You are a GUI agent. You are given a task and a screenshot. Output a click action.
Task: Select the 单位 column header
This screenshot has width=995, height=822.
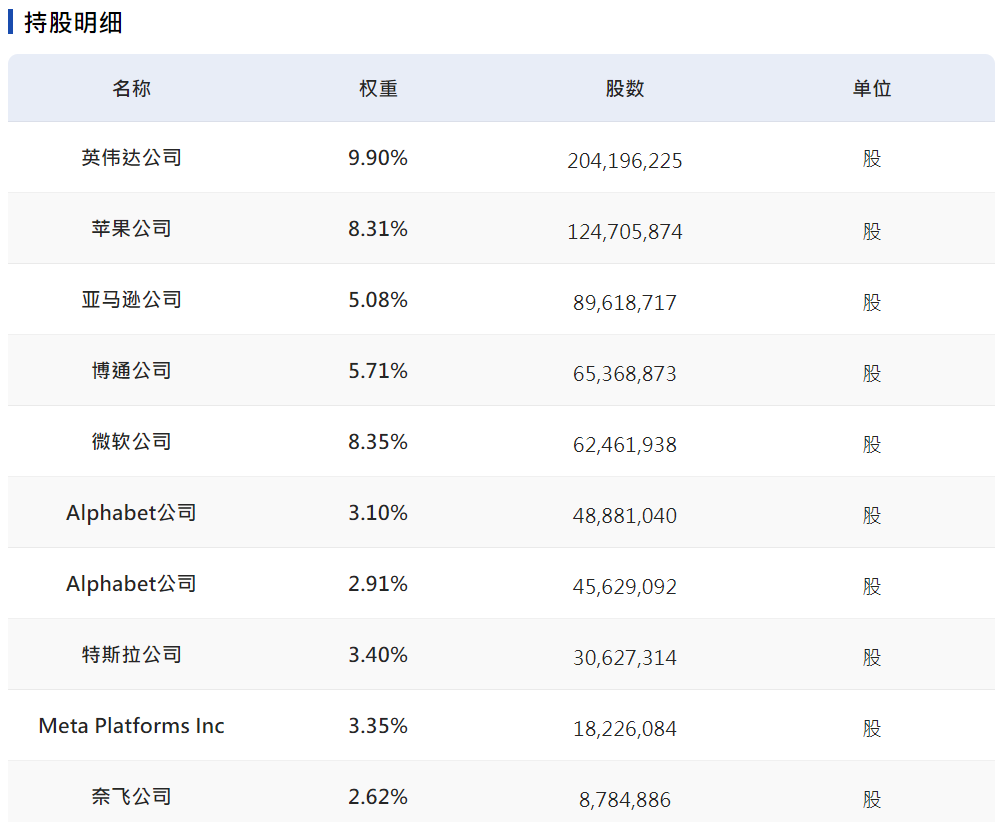872,89
